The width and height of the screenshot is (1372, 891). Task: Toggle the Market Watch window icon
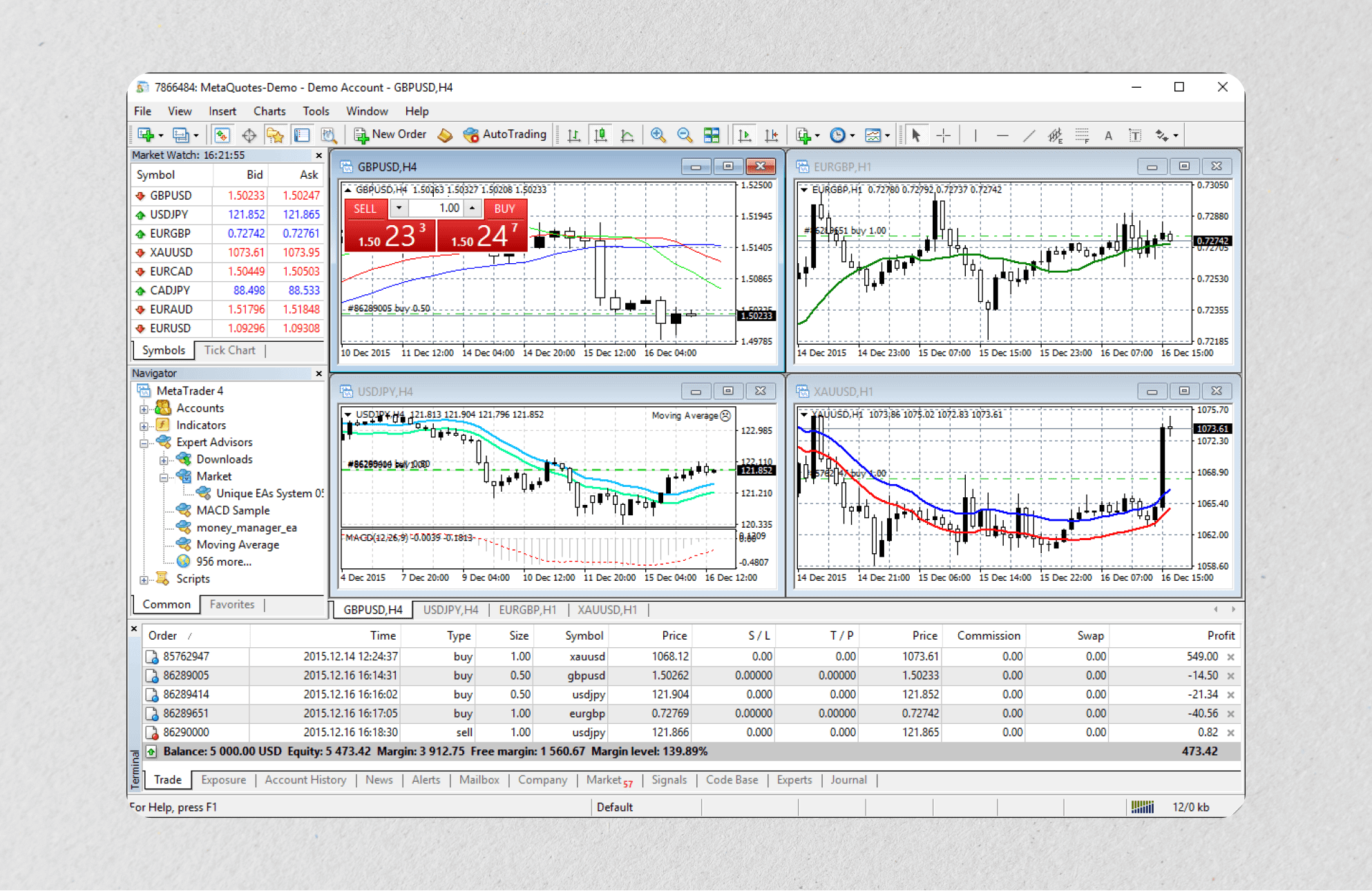pos(222,135)
